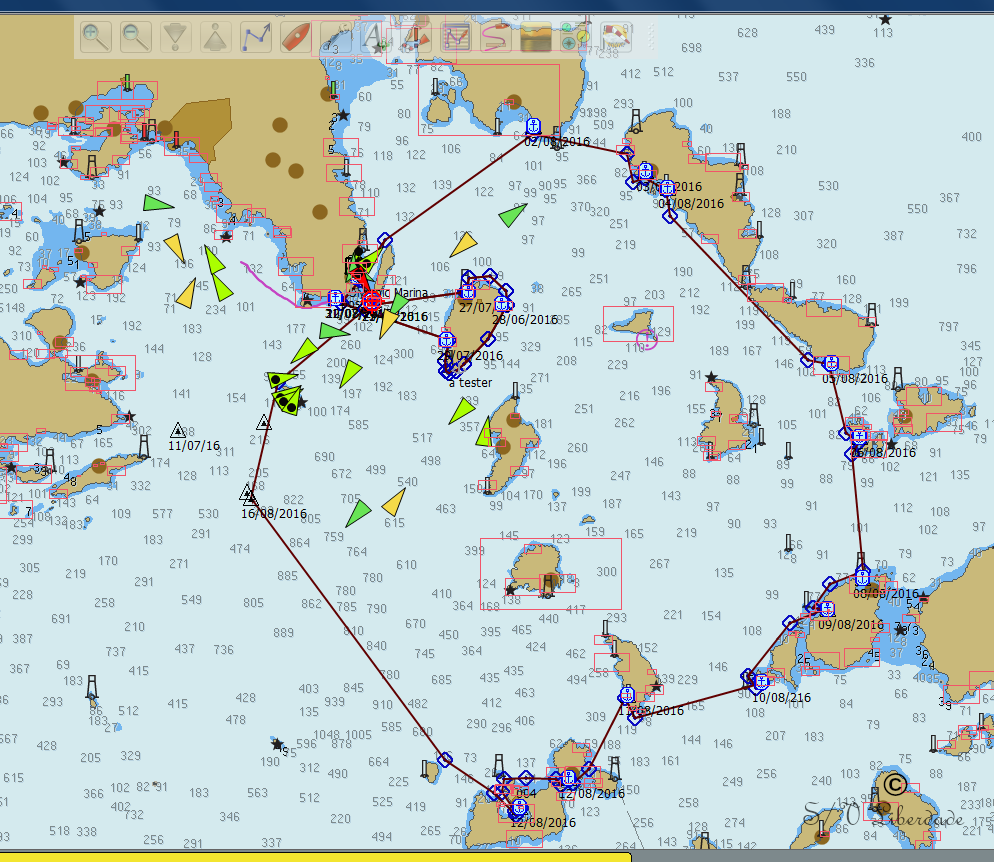994x862 pixels.
Task: Click the Zoom Out magnifier tool
Action: pyautogui.click(x=136, y=38)
